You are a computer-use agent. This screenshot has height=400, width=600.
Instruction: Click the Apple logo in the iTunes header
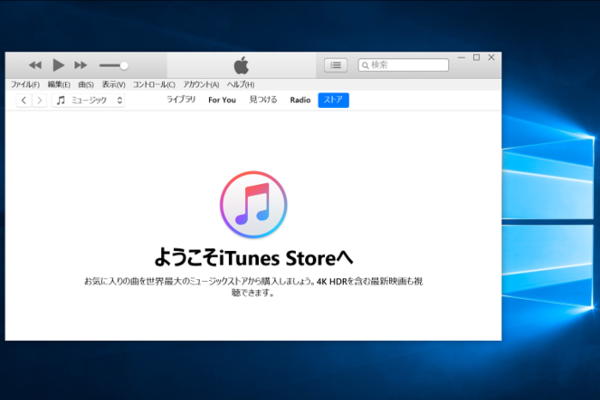point(241,65)
